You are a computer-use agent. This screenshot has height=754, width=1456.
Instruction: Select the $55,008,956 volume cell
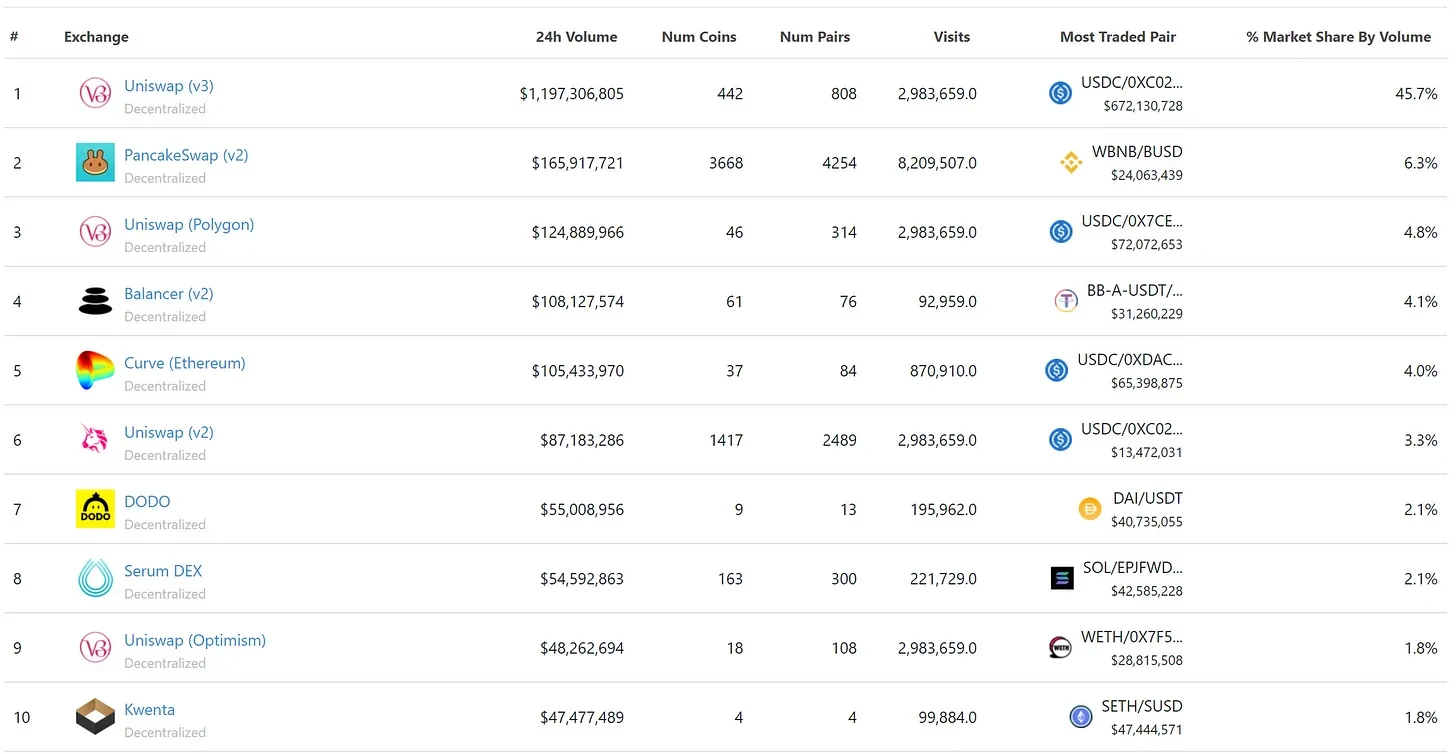click(x=582, y=509)
